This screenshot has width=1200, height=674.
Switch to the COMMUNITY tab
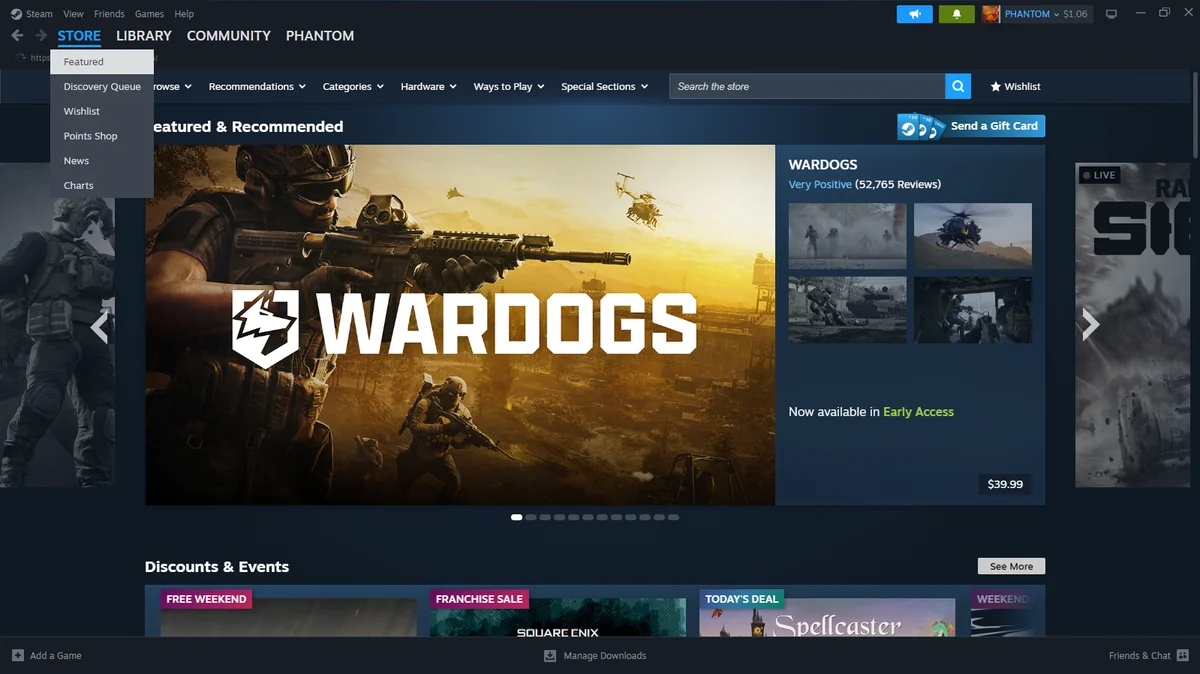pyautogui.click(x=229, y=36)
